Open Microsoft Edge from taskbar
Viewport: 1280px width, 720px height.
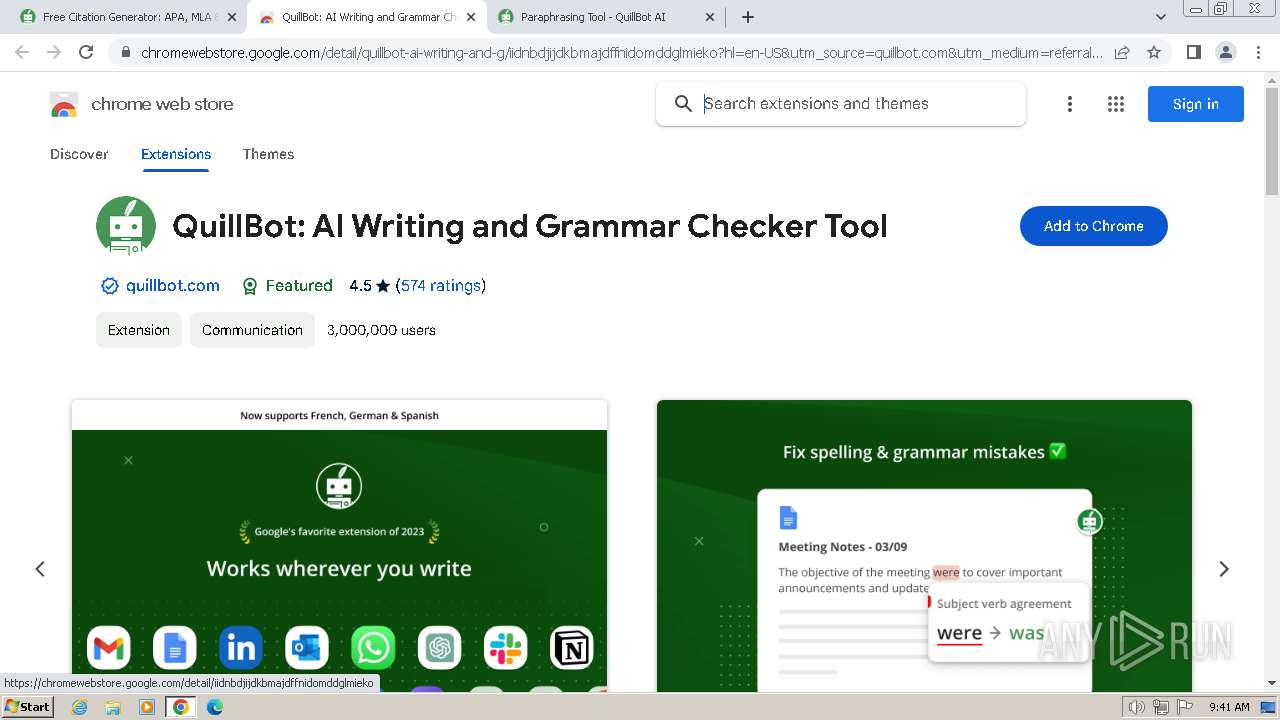[x=215, y=707]
